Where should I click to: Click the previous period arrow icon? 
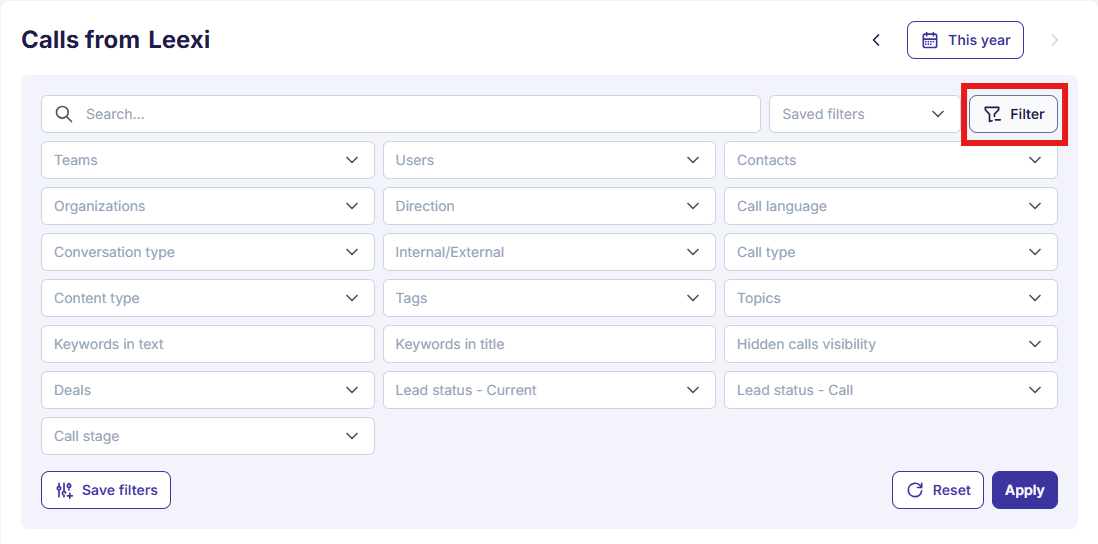[x=876, y=41]
